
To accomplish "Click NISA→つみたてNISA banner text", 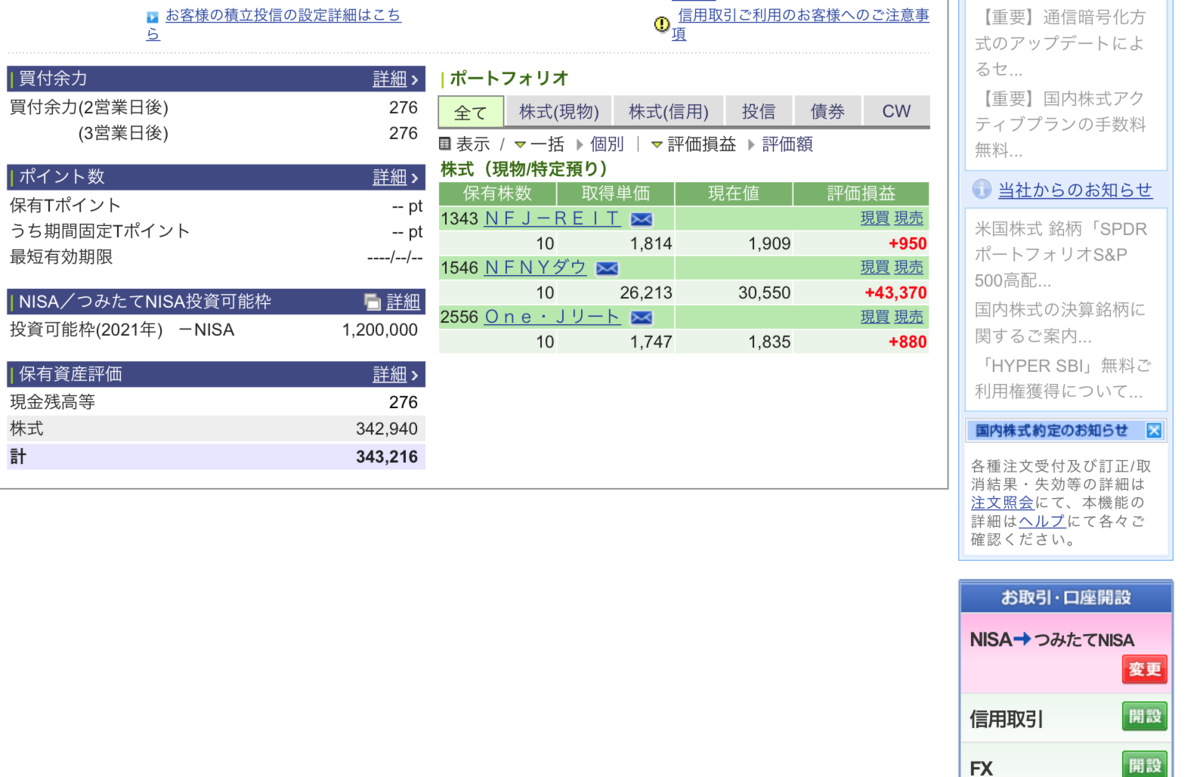I will (x=1052, y=640).
